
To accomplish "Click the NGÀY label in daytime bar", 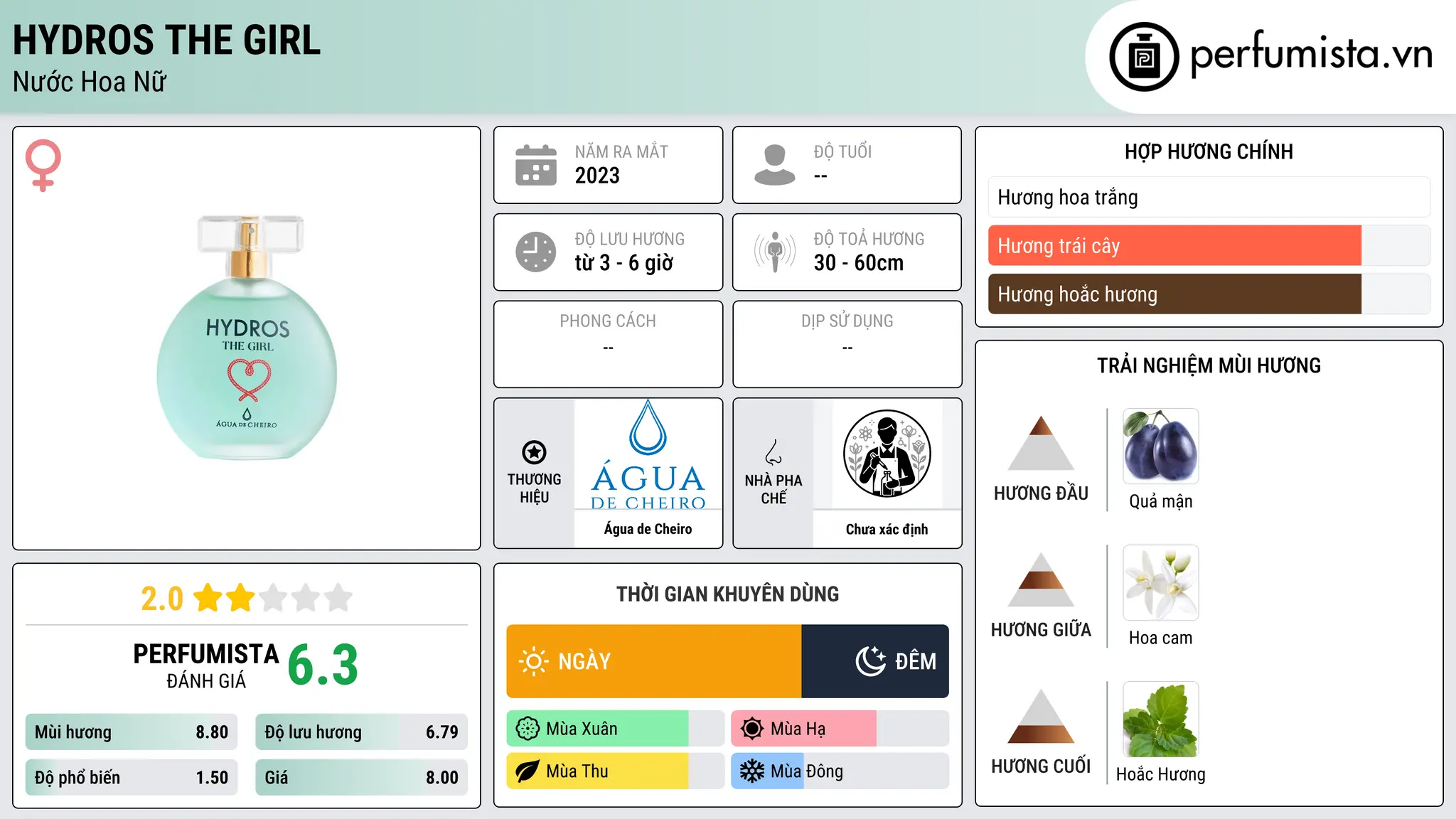I will tap(584, 662).
